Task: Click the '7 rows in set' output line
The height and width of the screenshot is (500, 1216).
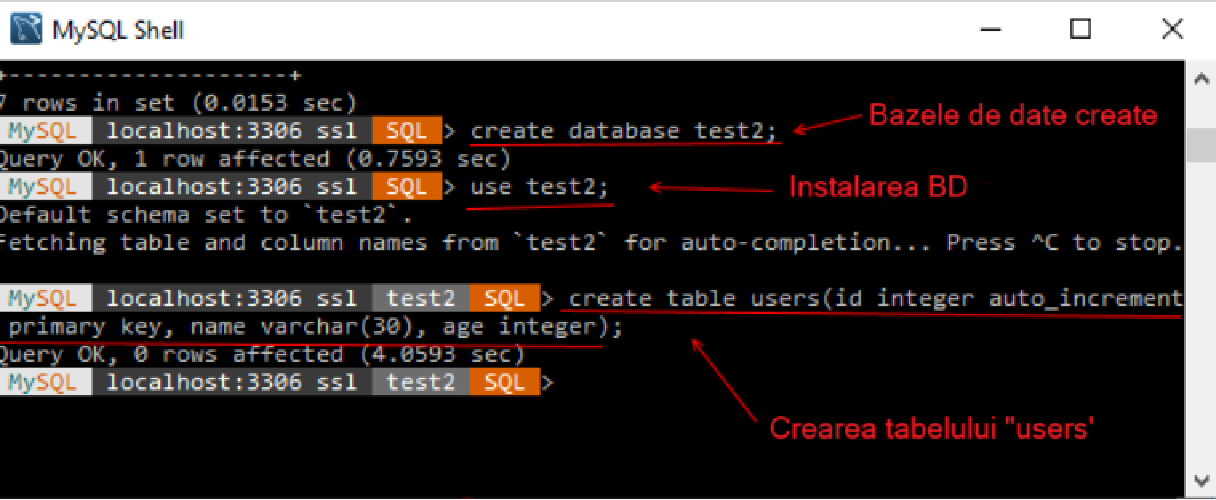Action: (178, 103)
